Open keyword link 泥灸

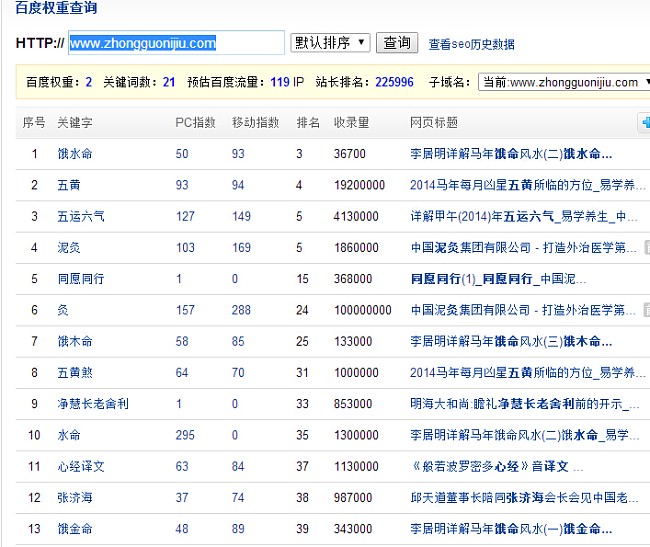pos(69,247)
